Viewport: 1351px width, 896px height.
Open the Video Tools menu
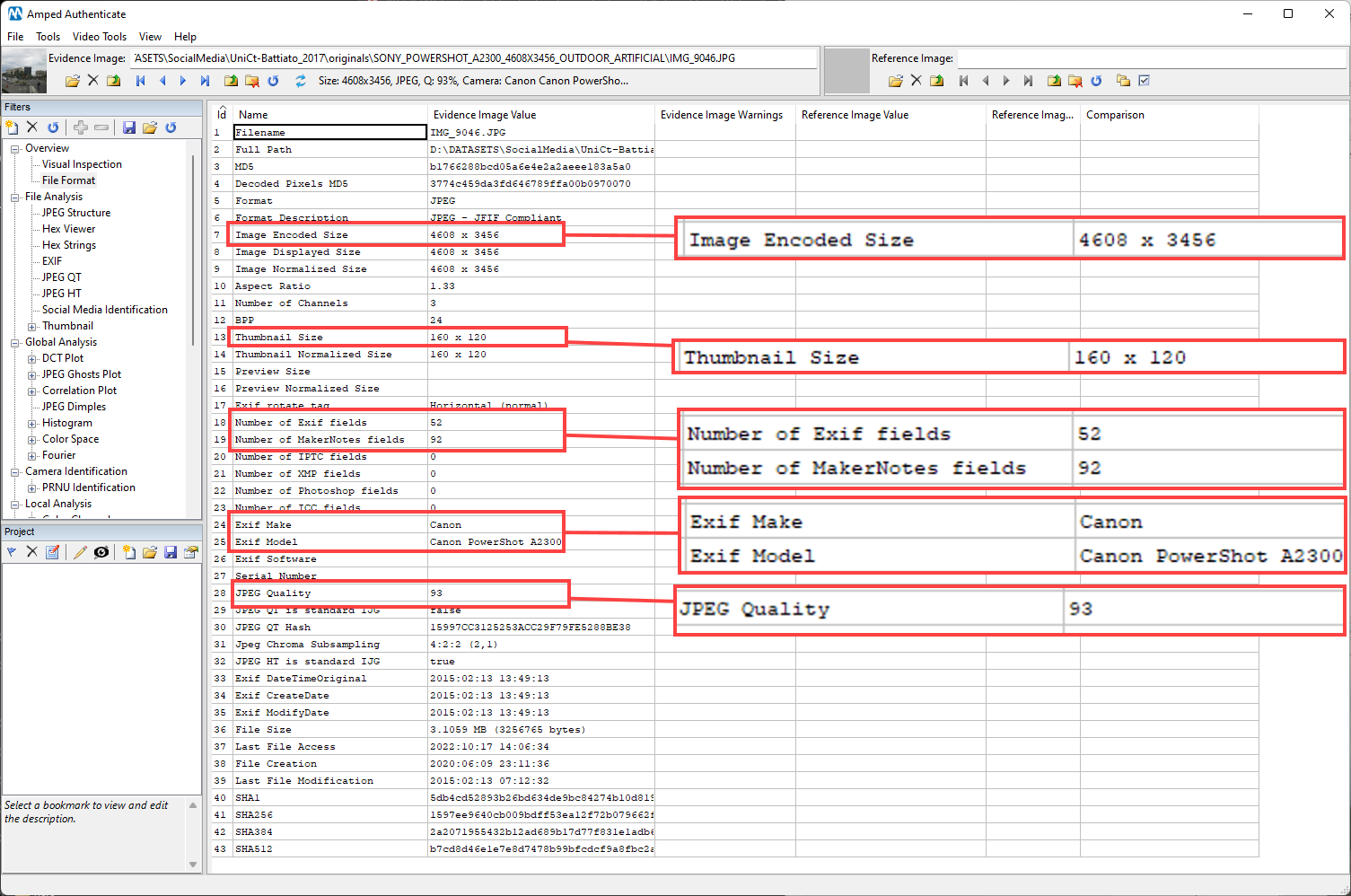point(99,37)
